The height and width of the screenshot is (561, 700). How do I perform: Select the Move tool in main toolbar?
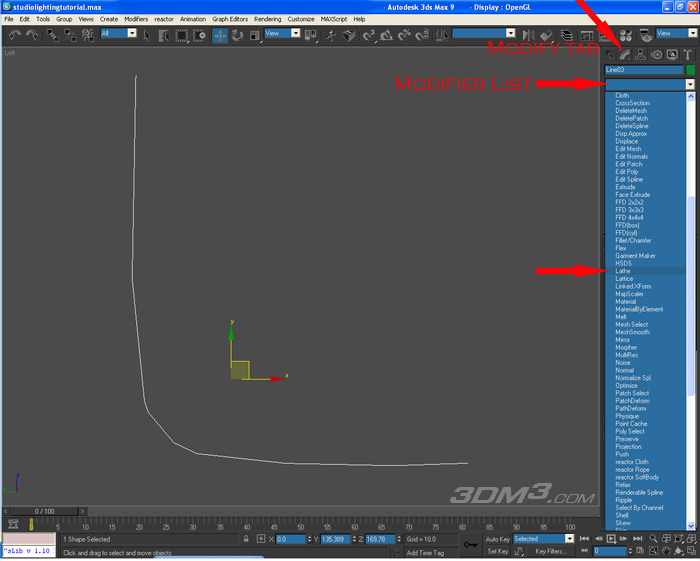click(220, 35)
